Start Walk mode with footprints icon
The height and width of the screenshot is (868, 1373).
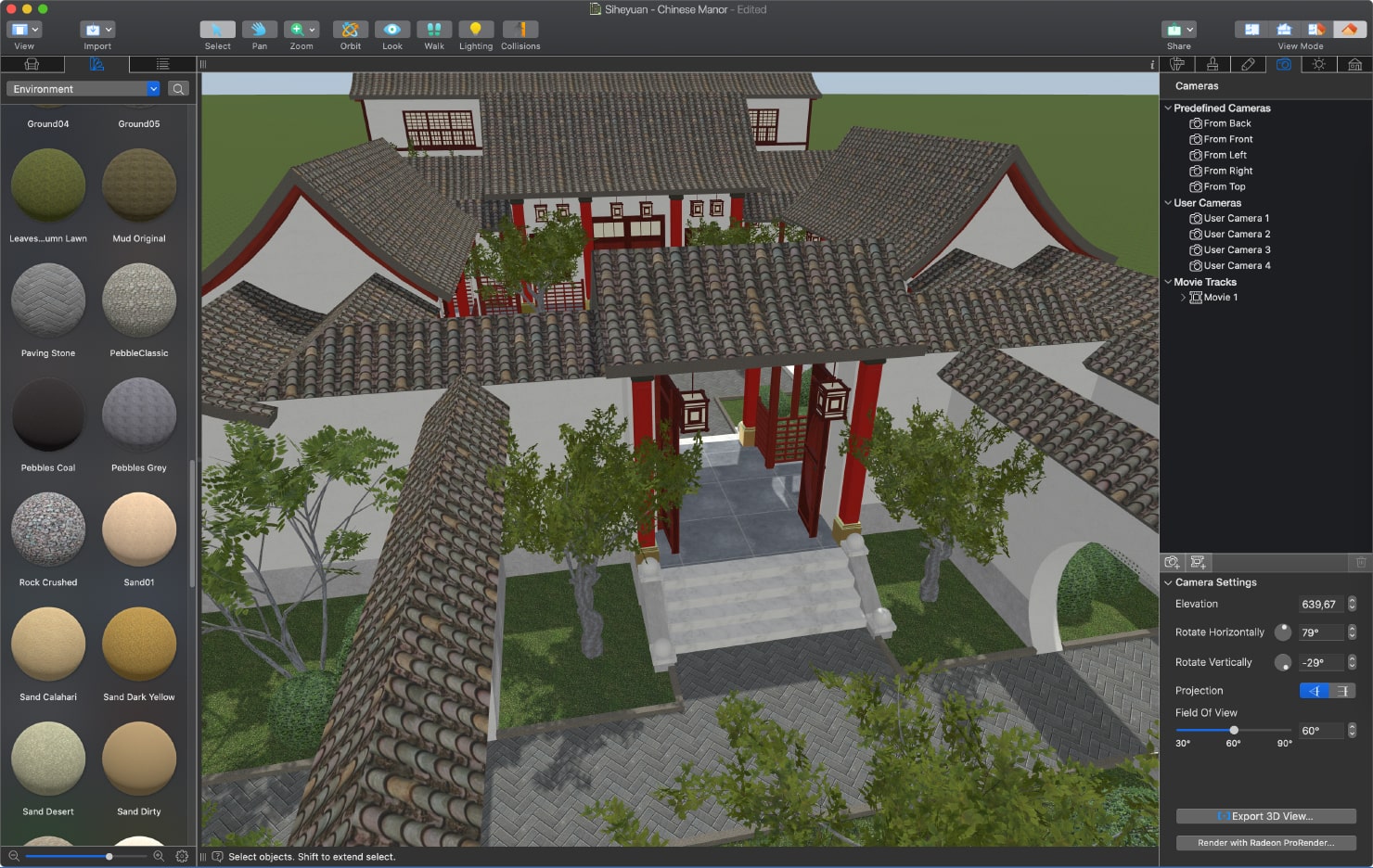434,30
